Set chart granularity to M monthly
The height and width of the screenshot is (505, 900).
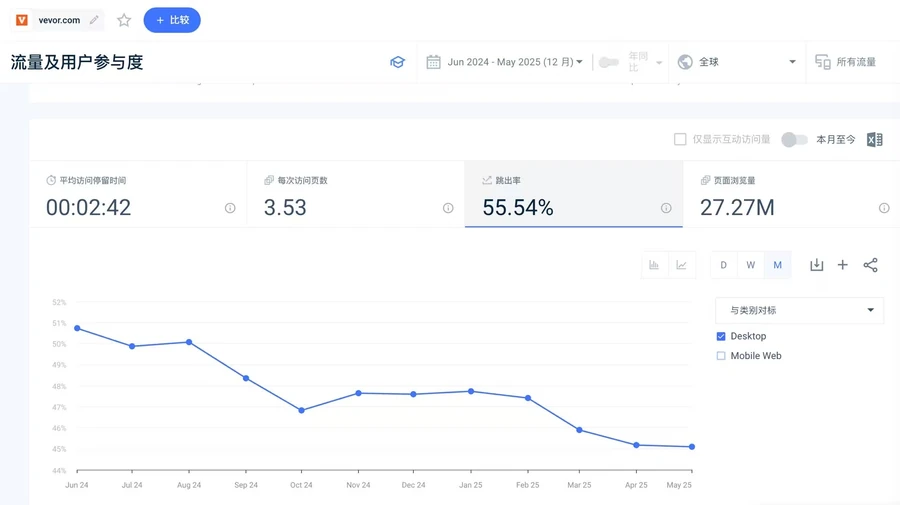click(778, 265)
